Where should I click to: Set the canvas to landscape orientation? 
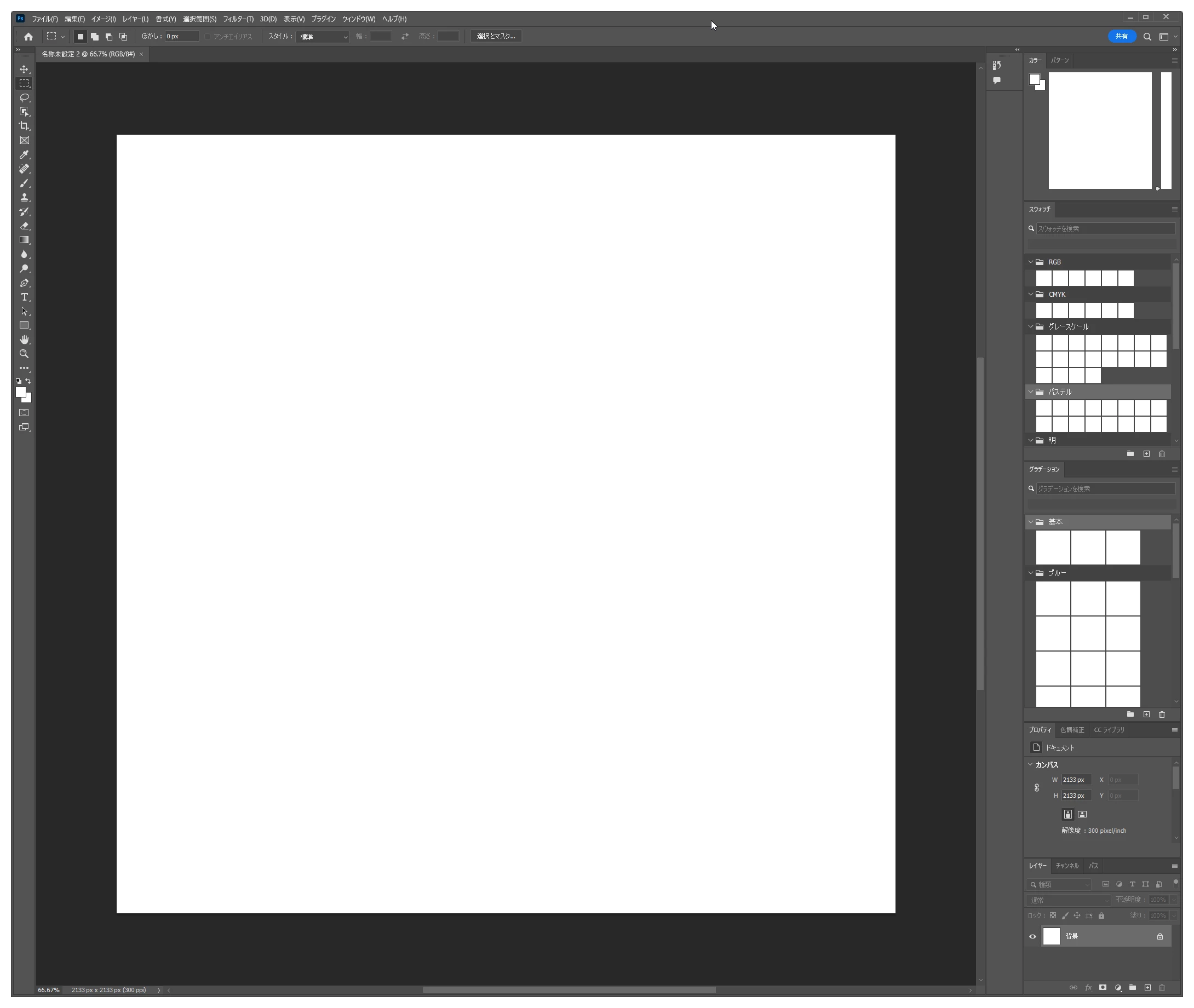pyautogui.click(x=1082, y=814)
